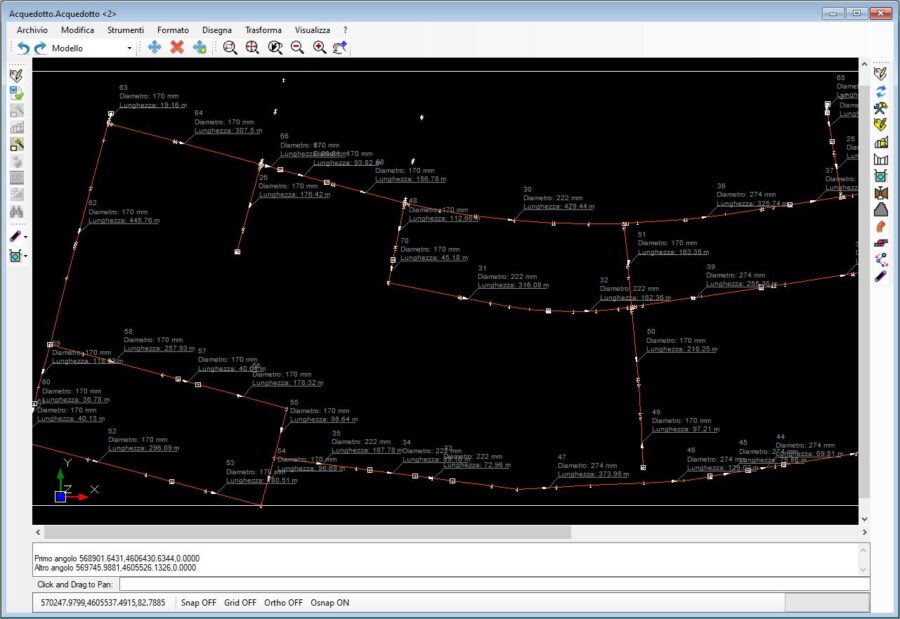Screen dimensions: 900x619
Task: Click the vertical scrollbar up arrow
Action: point(864,64)
